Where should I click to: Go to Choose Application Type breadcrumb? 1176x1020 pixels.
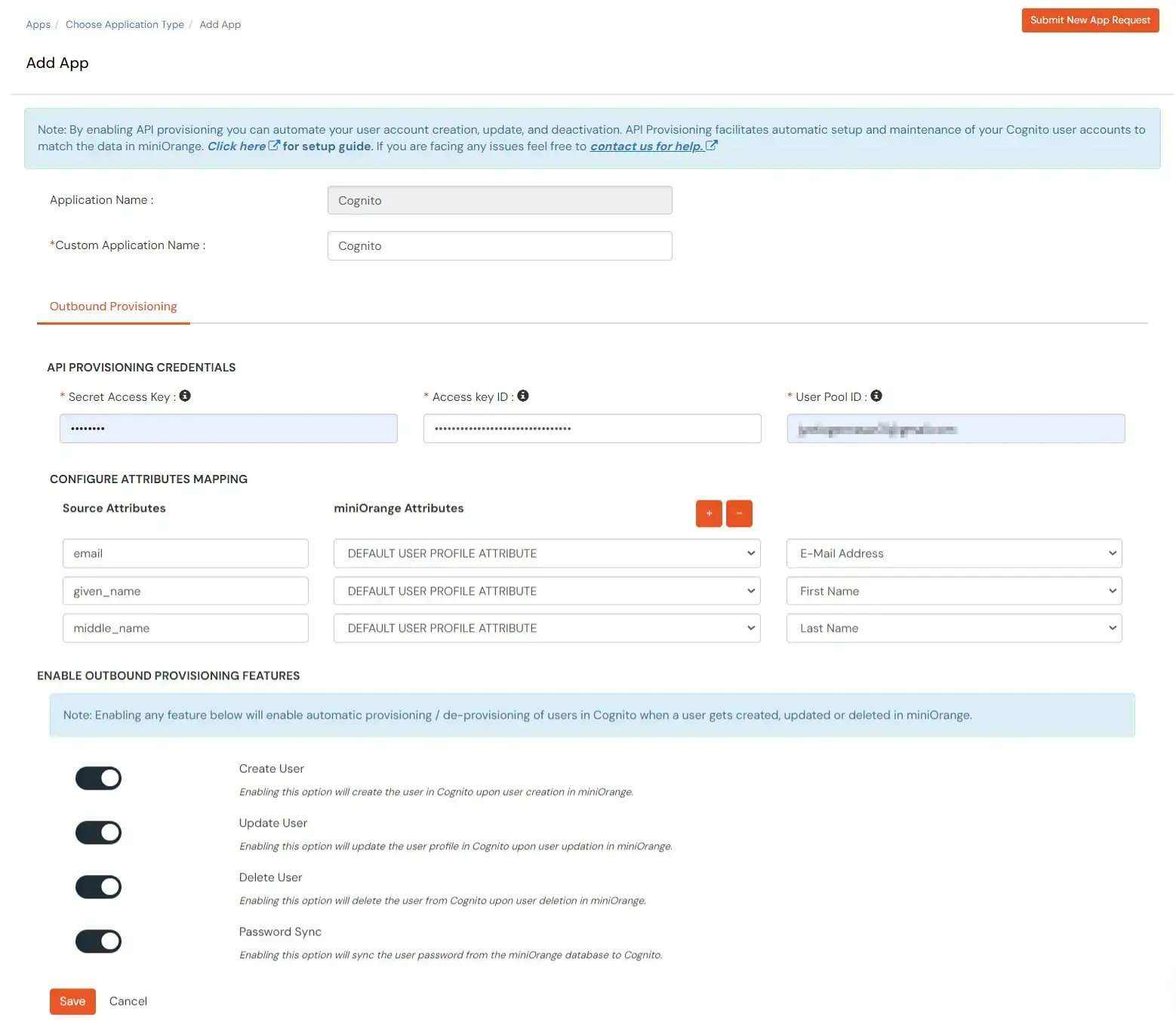(125, 24)
